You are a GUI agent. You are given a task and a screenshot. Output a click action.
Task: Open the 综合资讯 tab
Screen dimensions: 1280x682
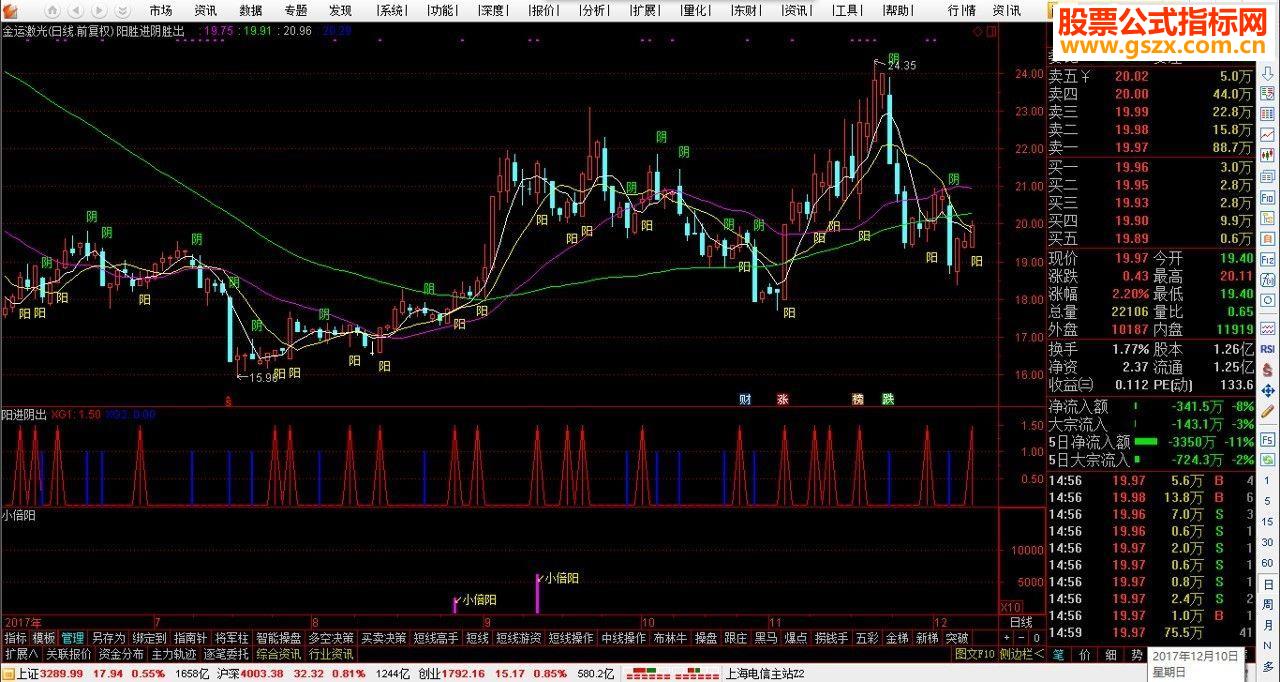tap(279, 654)
